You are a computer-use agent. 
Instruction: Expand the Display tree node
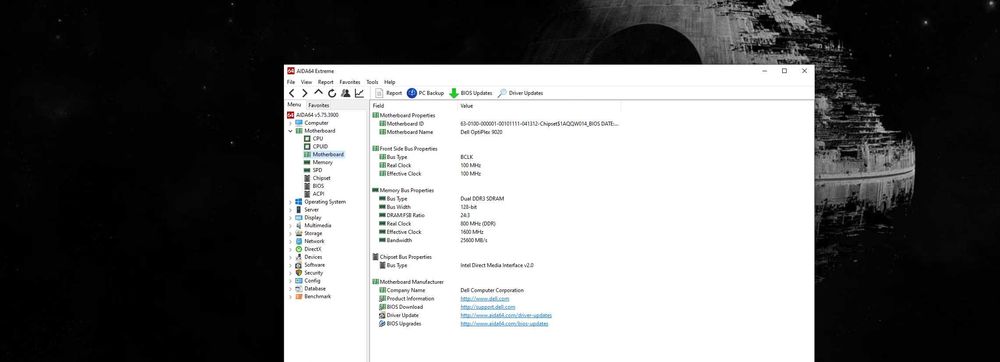coord(291,217)
